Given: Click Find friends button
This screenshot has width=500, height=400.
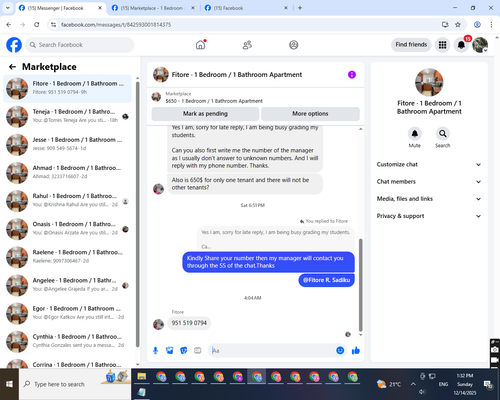Looking at the screenshot, I should 411,45.
